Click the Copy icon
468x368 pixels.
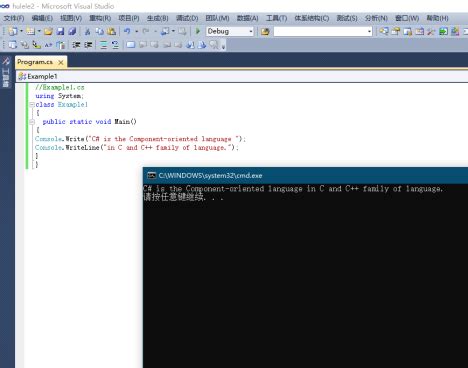tap(99, 31)
